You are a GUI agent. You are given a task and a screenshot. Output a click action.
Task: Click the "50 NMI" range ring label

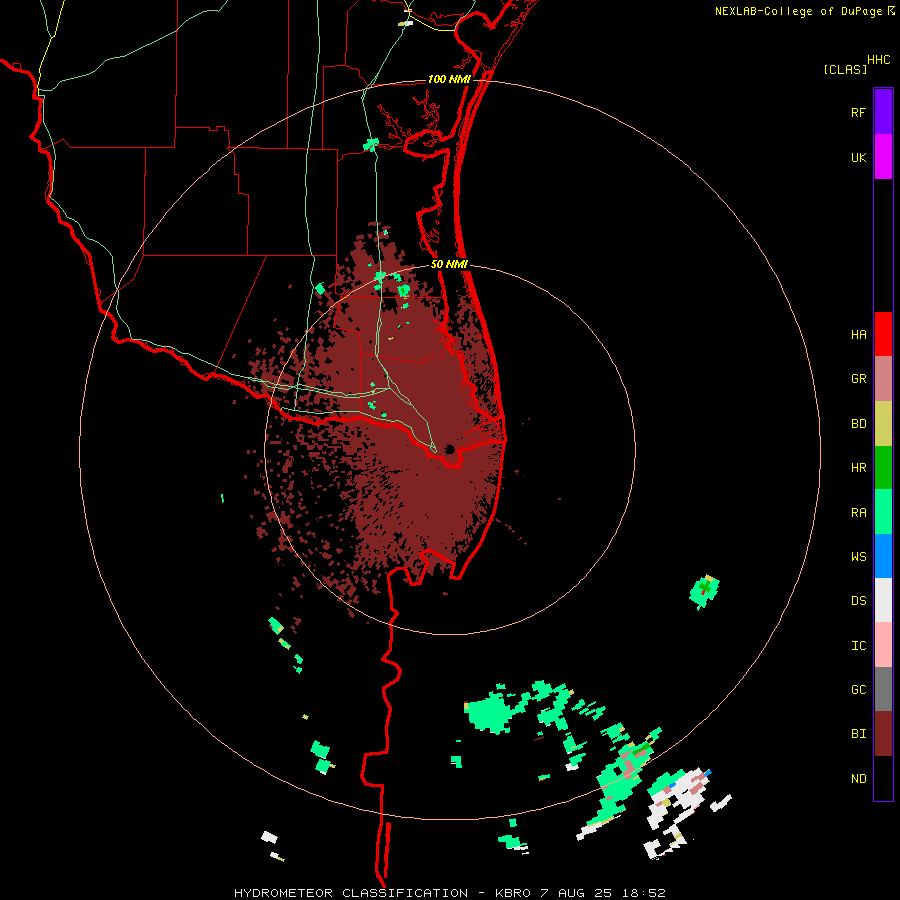[x=449, y=264]
